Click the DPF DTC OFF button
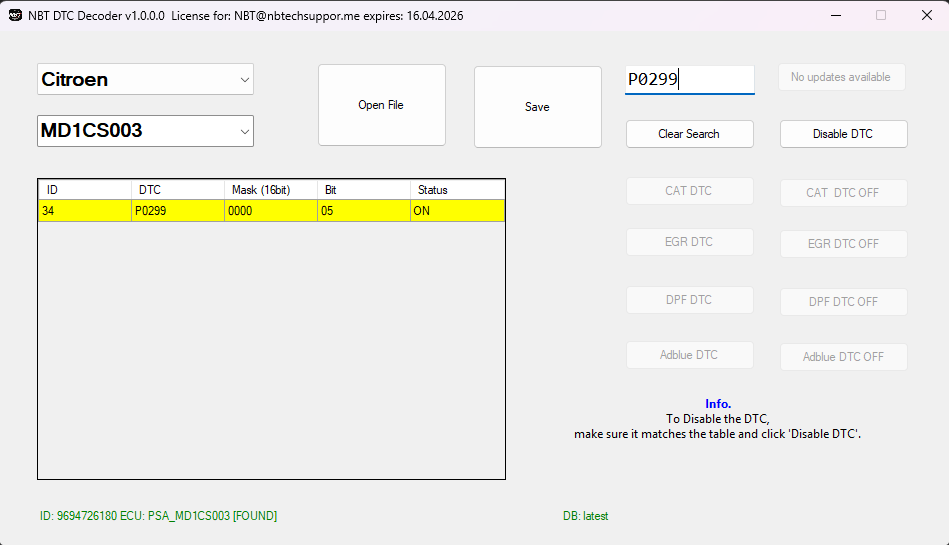The width and height of the screenshot is (949, 545). tap(843, 302)
